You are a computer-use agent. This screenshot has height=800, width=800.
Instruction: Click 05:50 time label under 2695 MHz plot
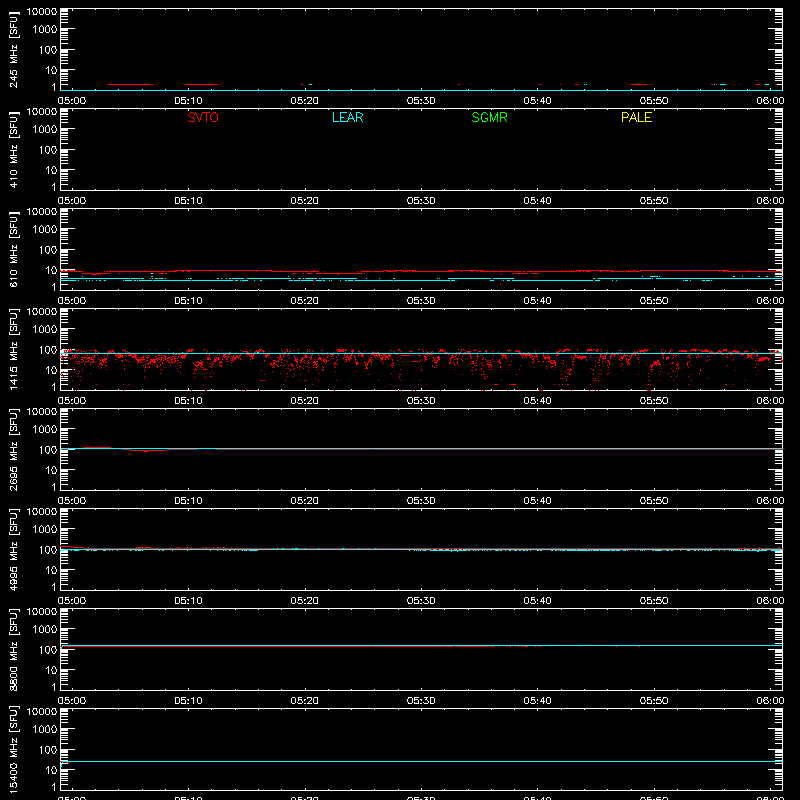click(654, 501)
